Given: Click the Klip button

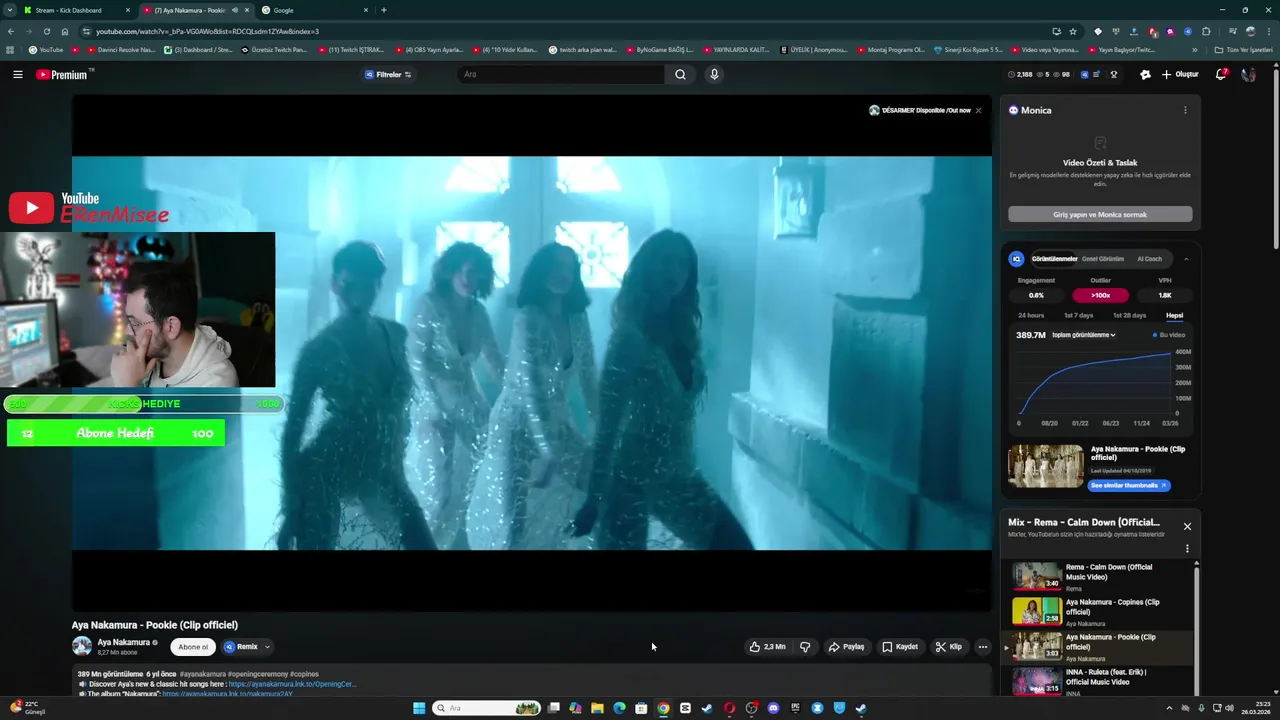Looking at the screenshot, I should (949, 647).
